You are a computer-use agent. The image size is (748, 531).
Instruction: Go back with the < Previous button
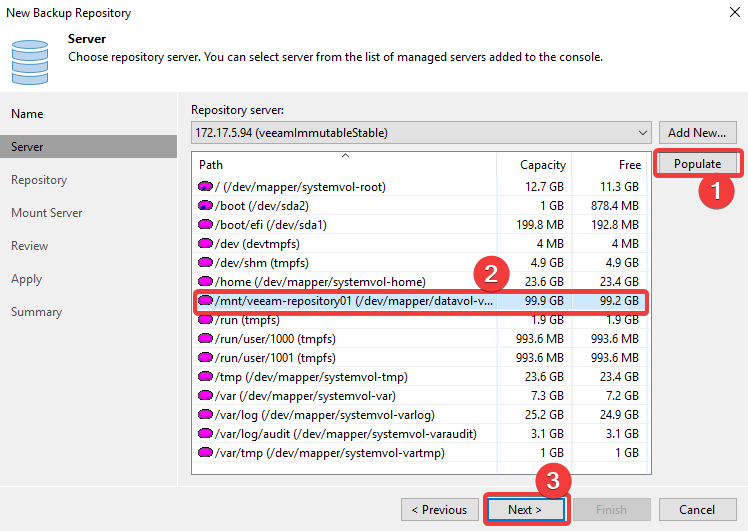(x=440, y=510)
